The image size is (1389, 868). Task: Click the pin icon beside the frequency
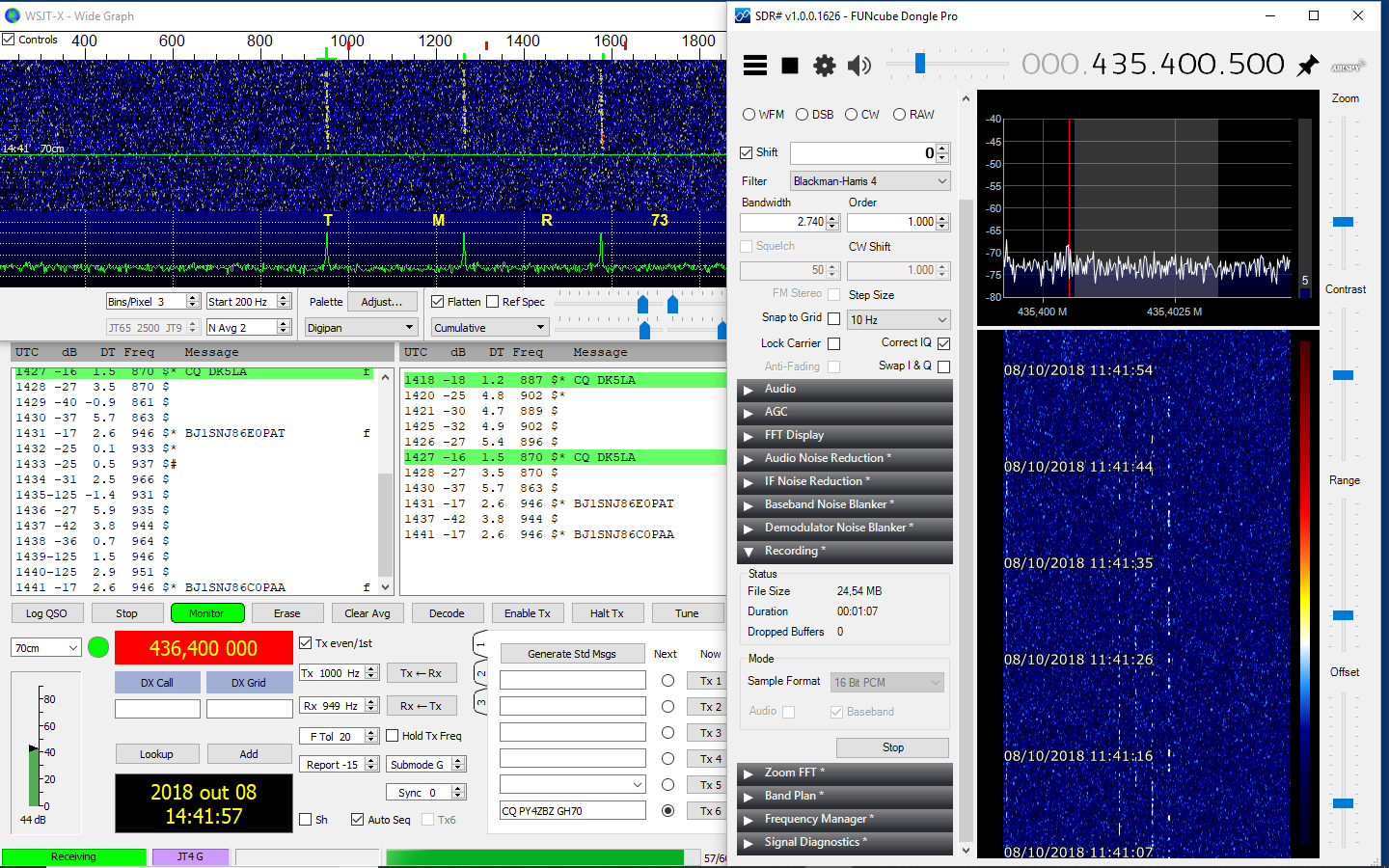coord(1308,65)
